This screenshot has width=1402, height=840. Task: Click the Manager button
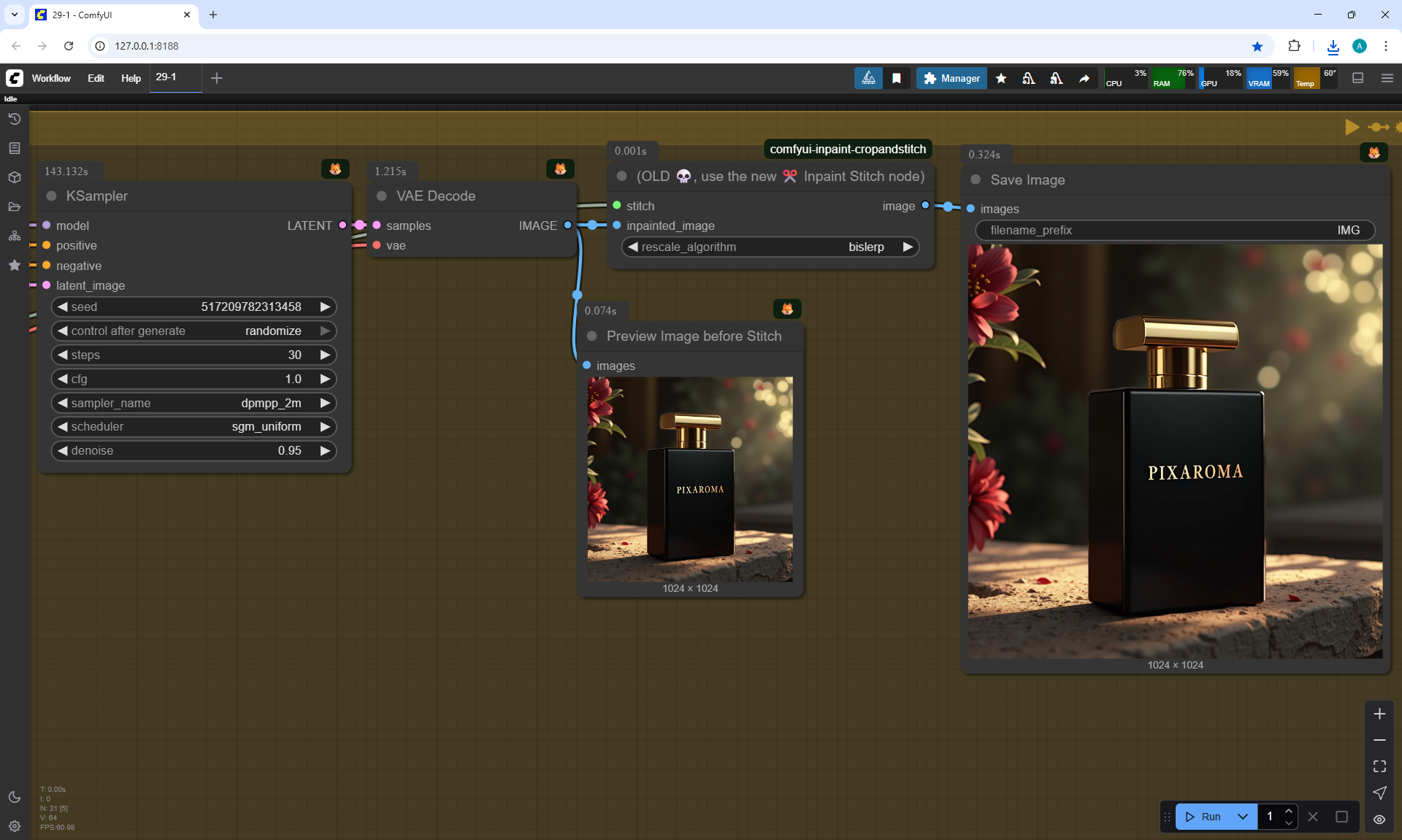(x=951, y=78)
